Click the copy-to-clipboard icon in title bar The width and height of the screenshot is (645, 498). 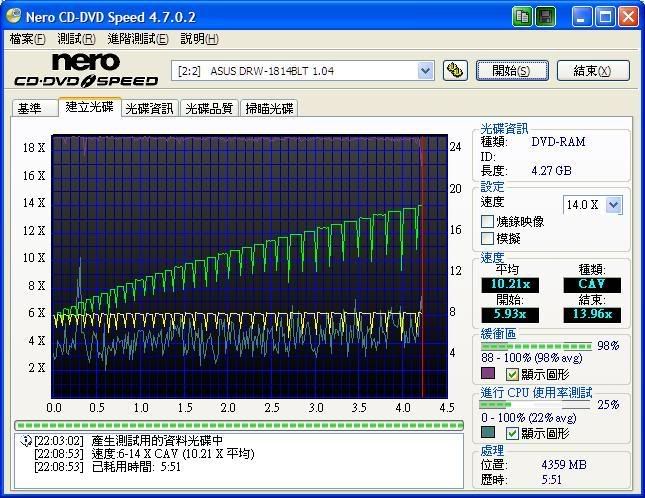point(522,17)
